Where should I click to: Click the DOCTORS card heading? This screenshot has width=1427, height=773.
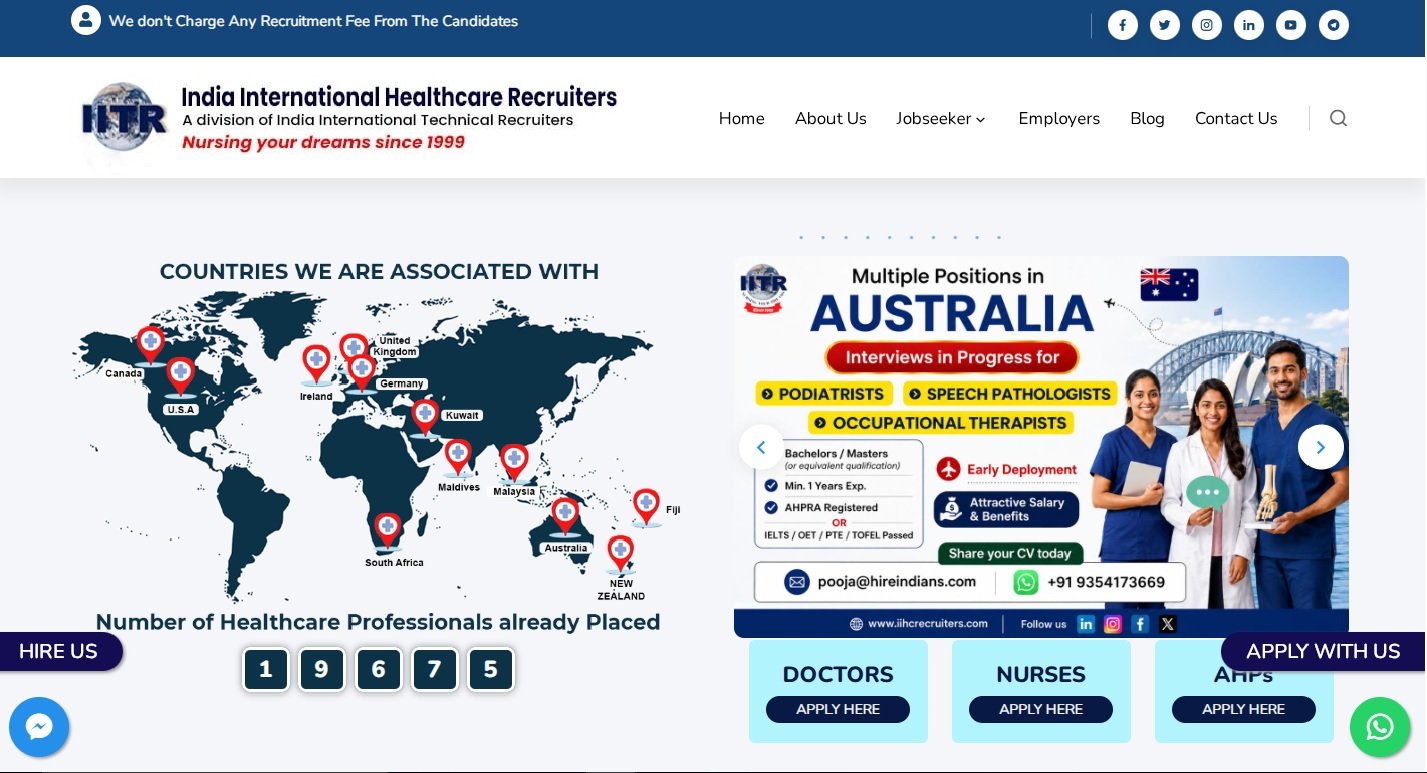838,675
